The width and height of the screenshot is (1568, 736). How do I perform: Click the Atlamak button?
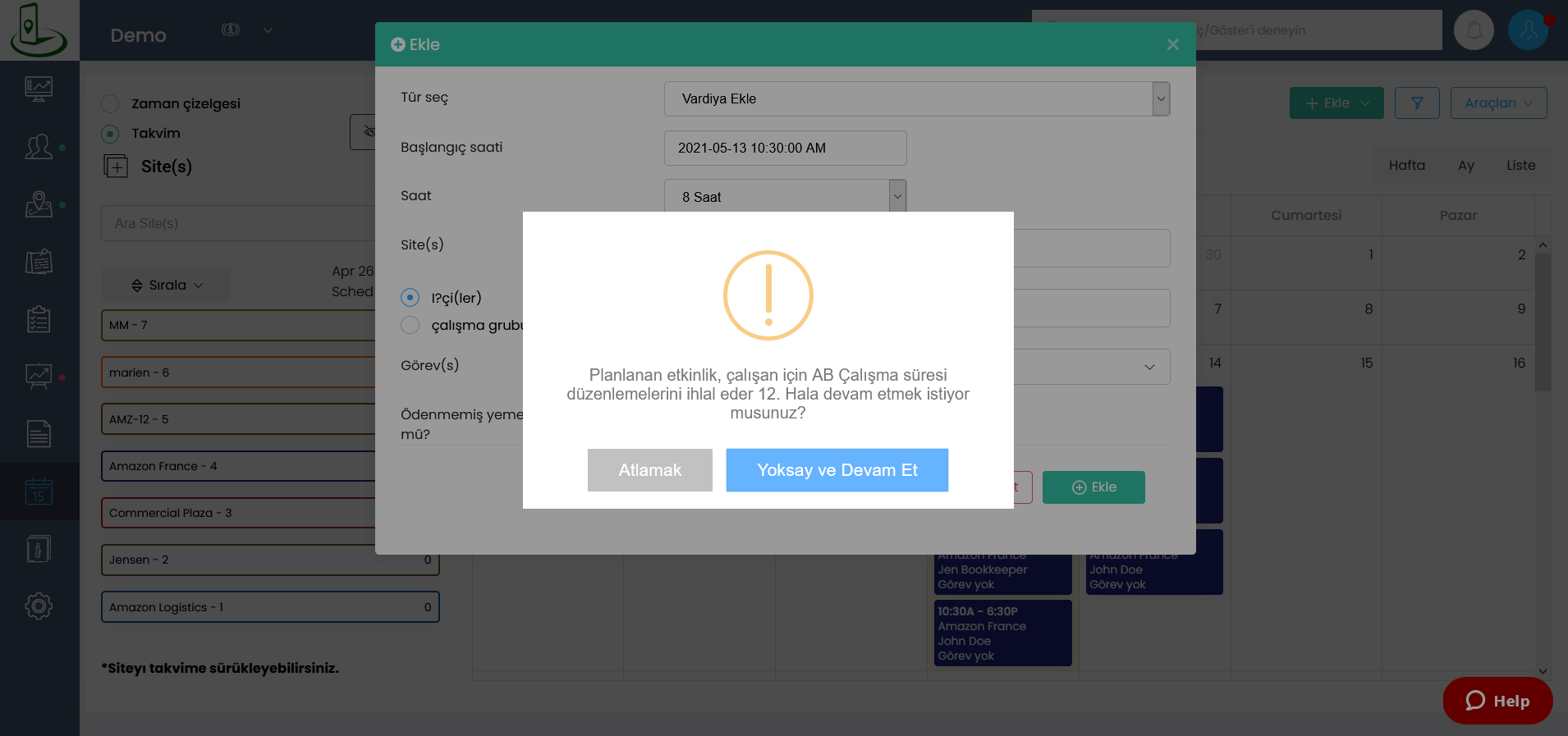[x=649, y=470]
